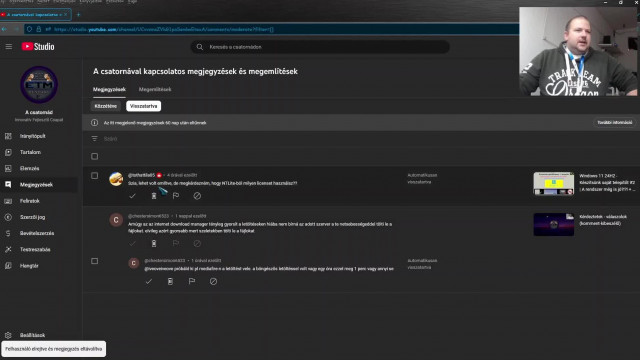
Task: Click the info icon in the notice banner
Action: (94, 122)
